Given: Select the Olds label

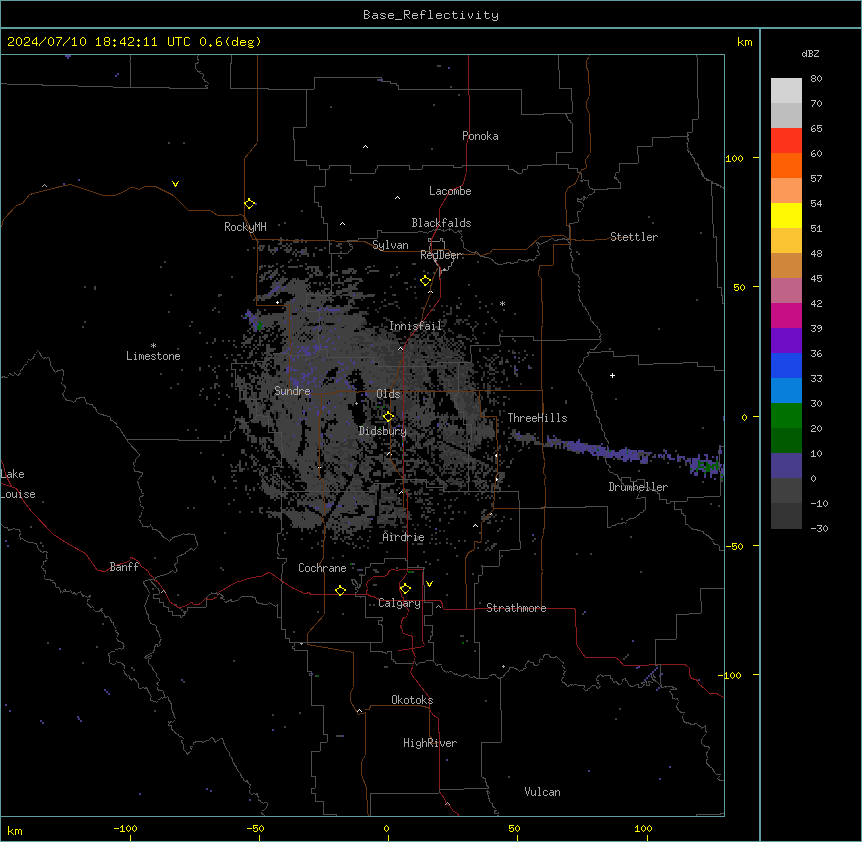Looking at the screenshot, I should (388, 394).
